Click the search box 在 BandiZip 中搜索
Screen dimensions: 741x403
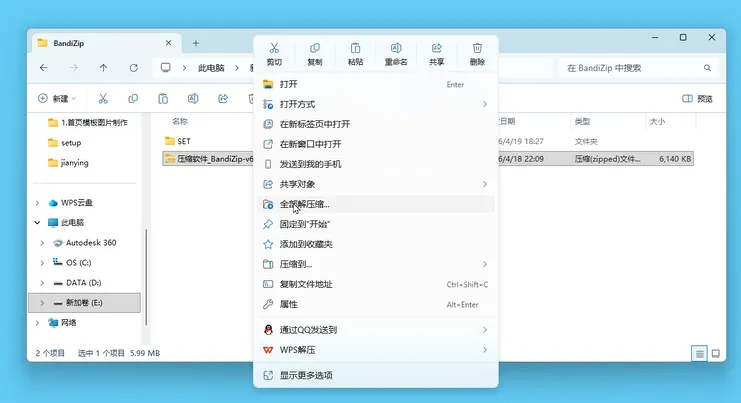click(x=640, y=68)
